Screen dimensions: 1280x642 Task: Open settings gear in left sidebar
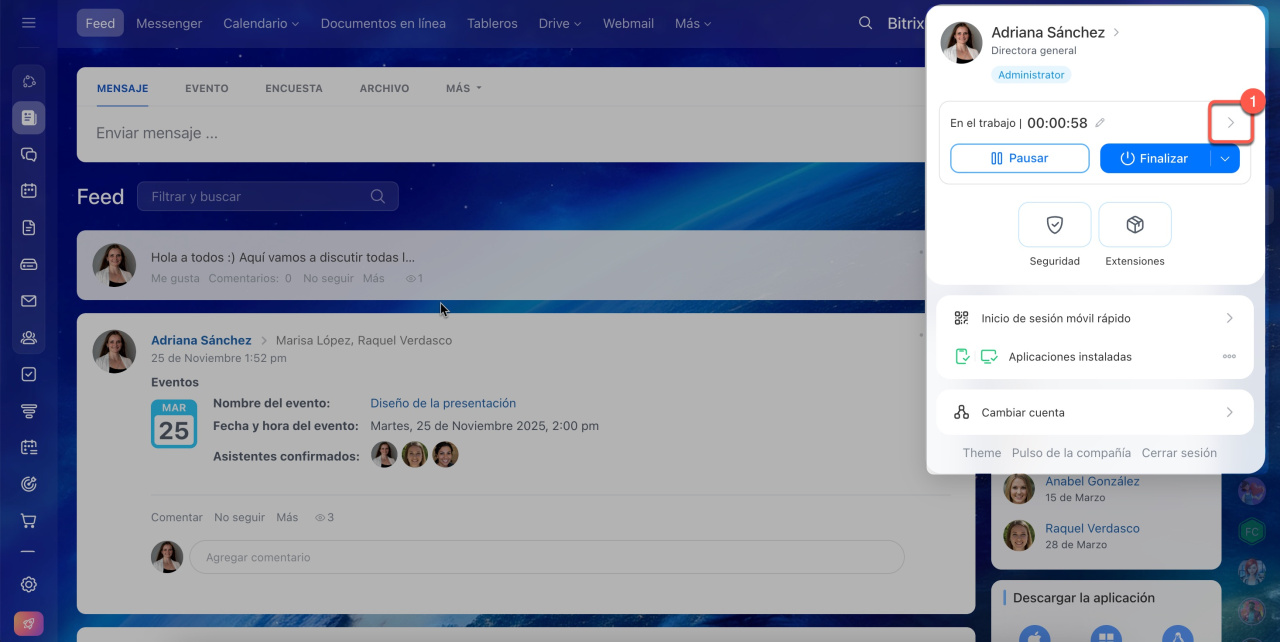click(28, 584)
